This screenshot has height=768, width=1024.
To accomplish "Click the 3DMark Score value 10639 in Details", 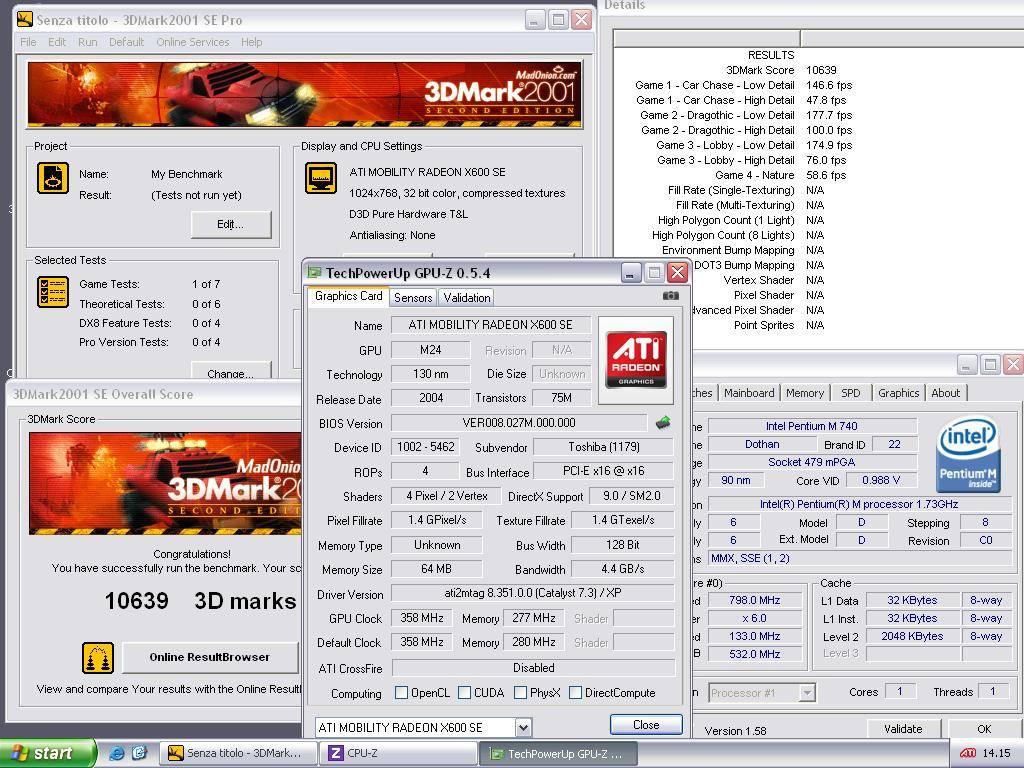I will [x=821, y=70].
